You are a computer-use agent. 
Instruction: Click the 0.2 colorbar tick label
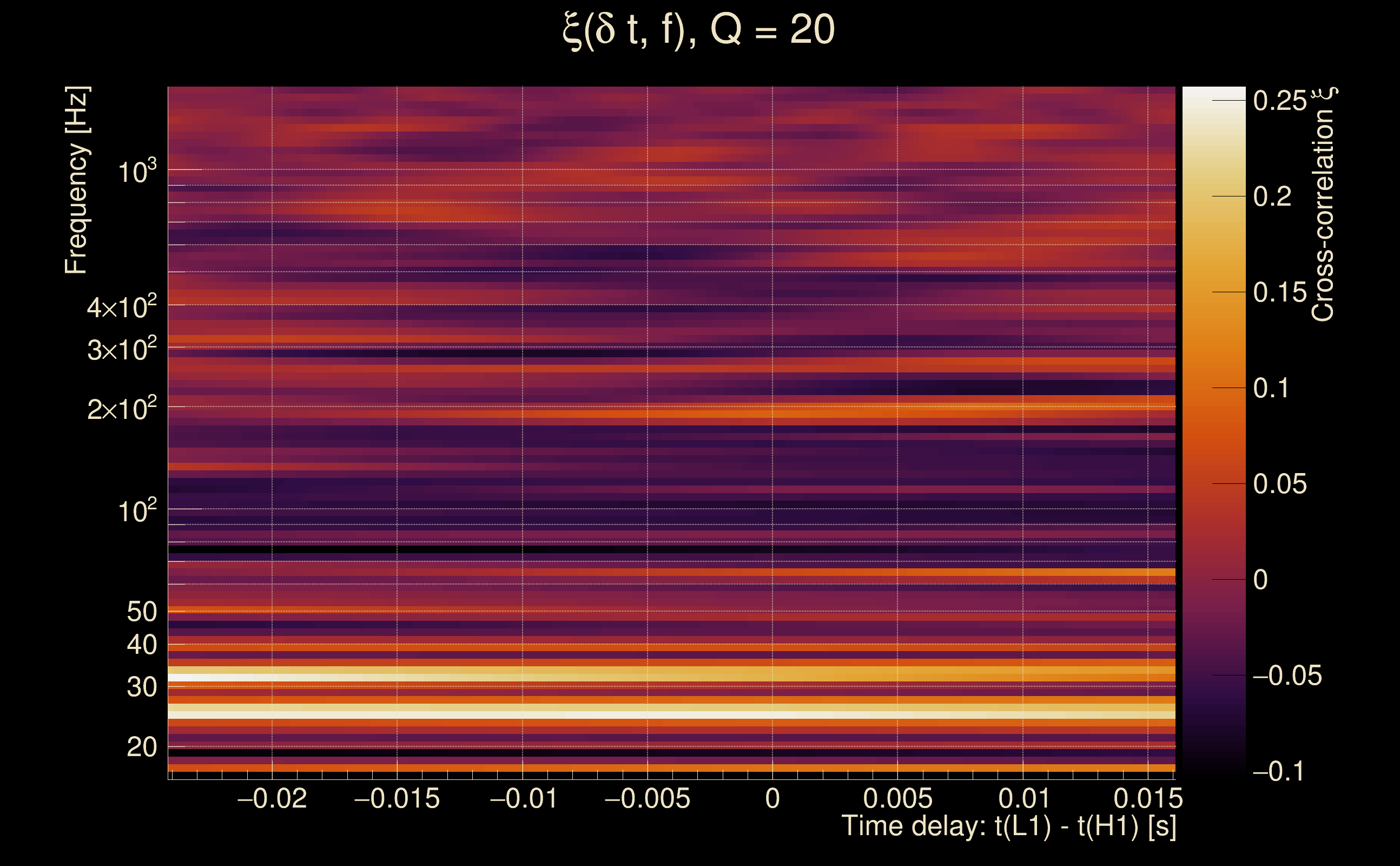point(1272,196)
